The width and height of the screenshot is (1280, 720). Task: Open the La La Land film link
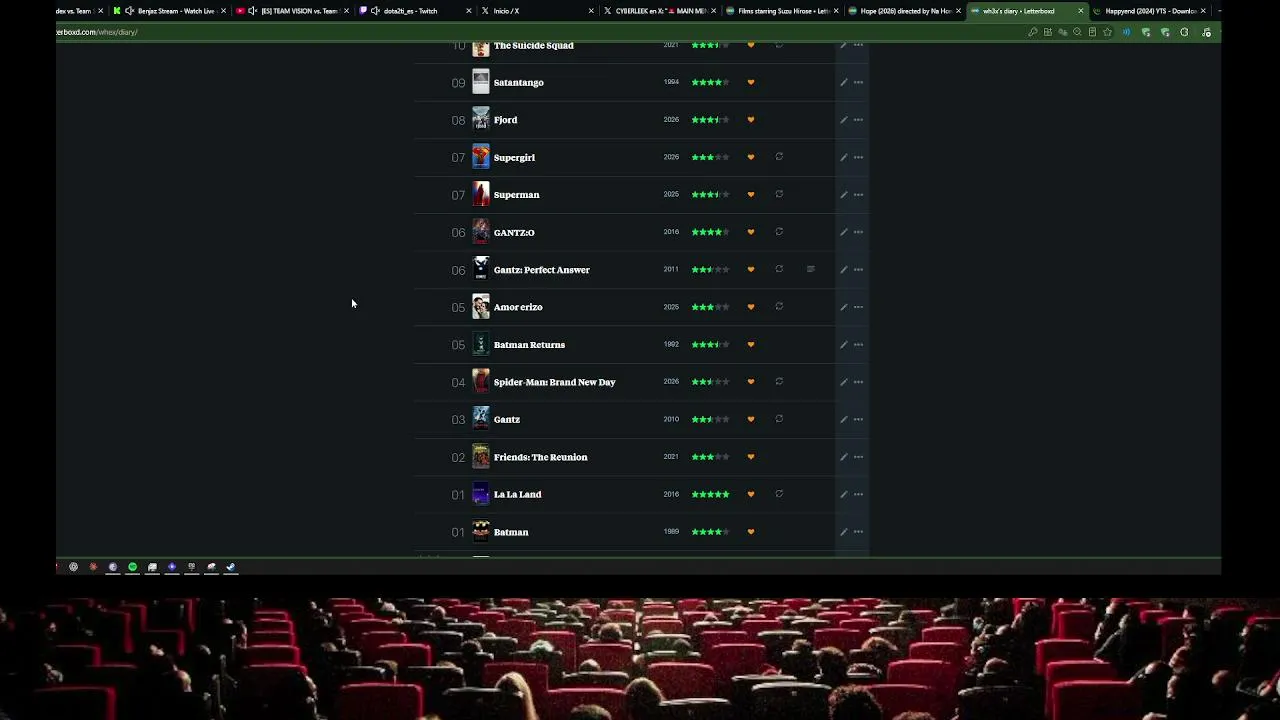click(x=517, y=494)
